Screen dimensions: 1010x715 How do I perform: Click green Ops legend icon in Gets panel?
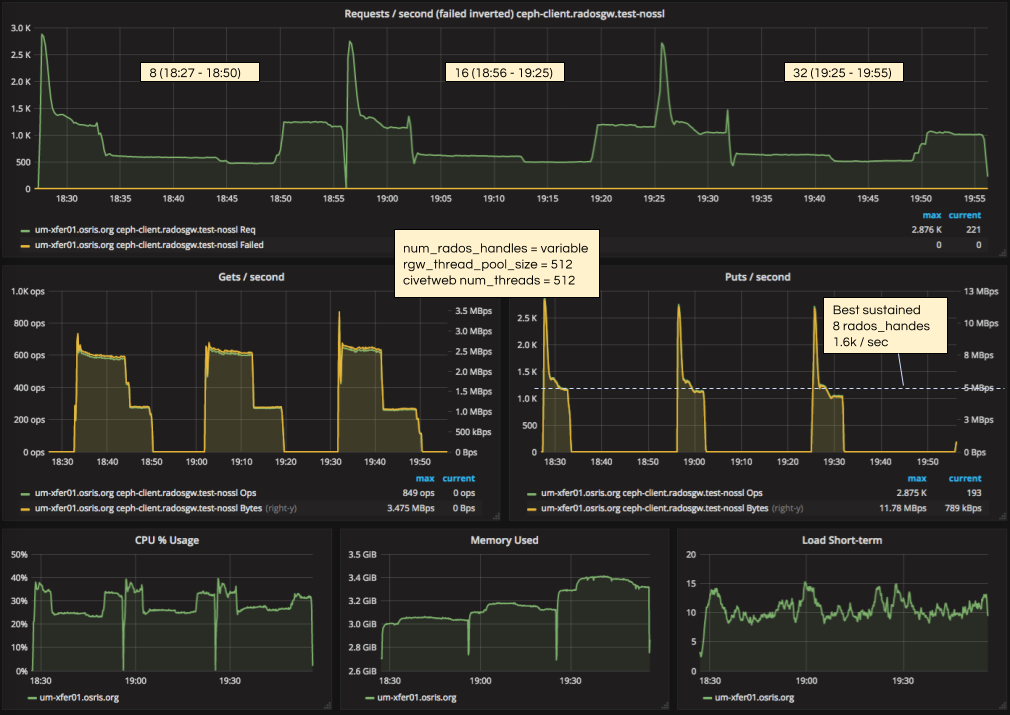pos(24,493)
